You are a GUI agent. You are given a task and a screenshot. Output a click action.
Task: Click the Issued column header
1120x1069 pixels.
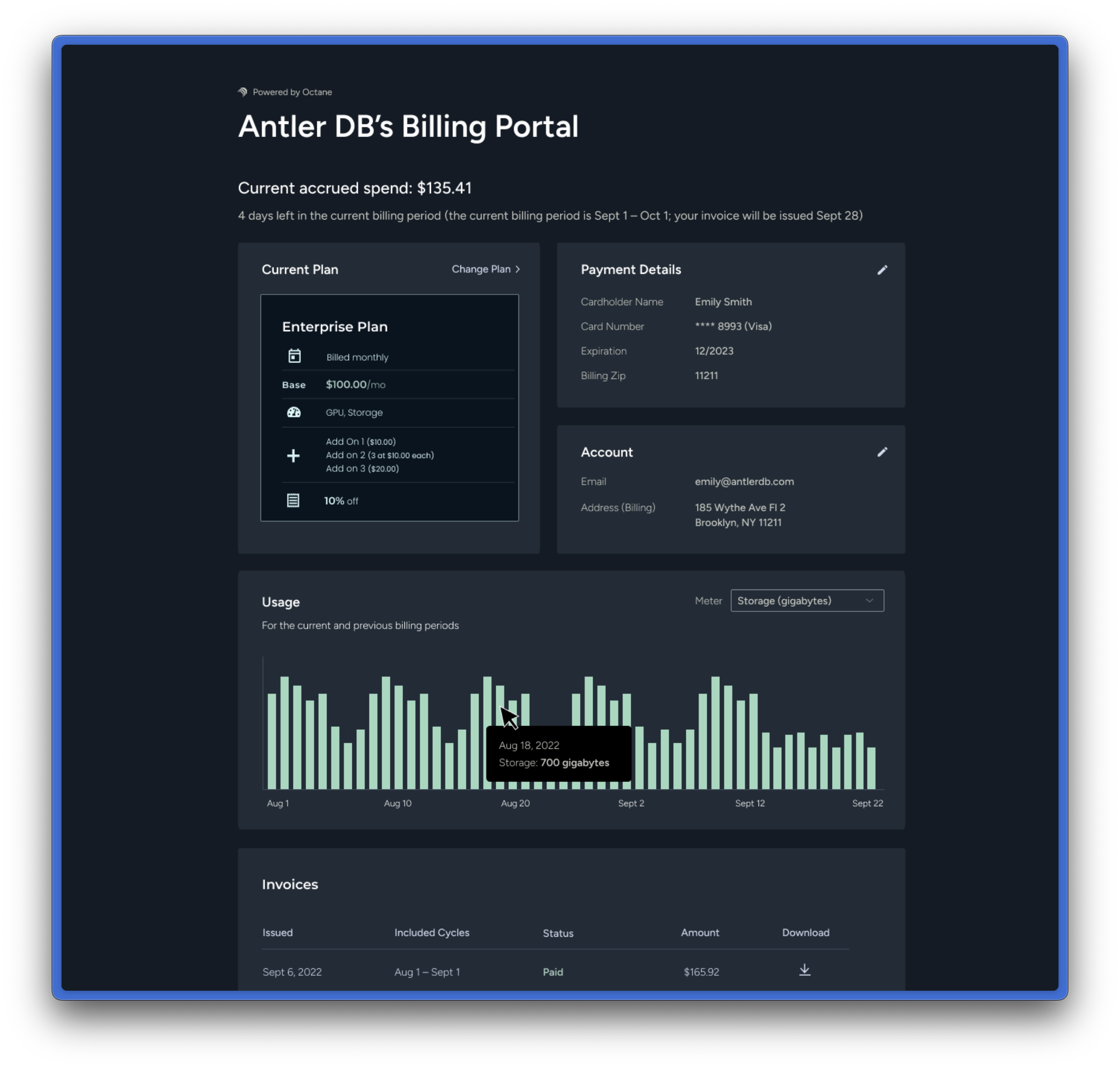pos(277,933)
